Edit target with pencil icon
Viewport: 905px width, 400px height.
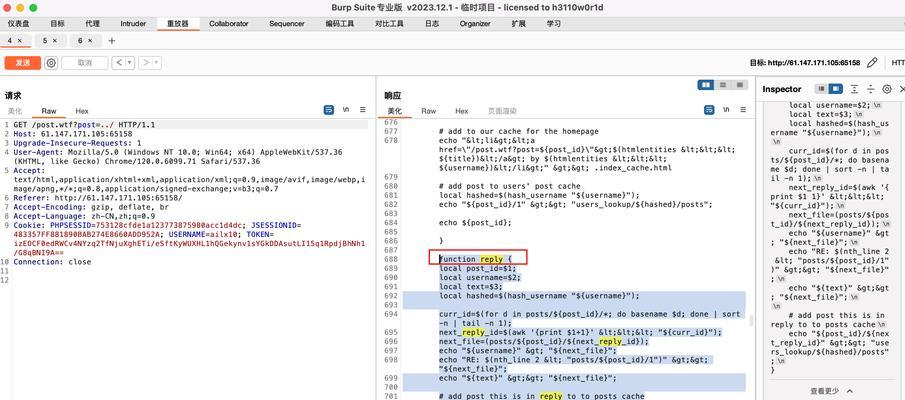tap(872, 62)
